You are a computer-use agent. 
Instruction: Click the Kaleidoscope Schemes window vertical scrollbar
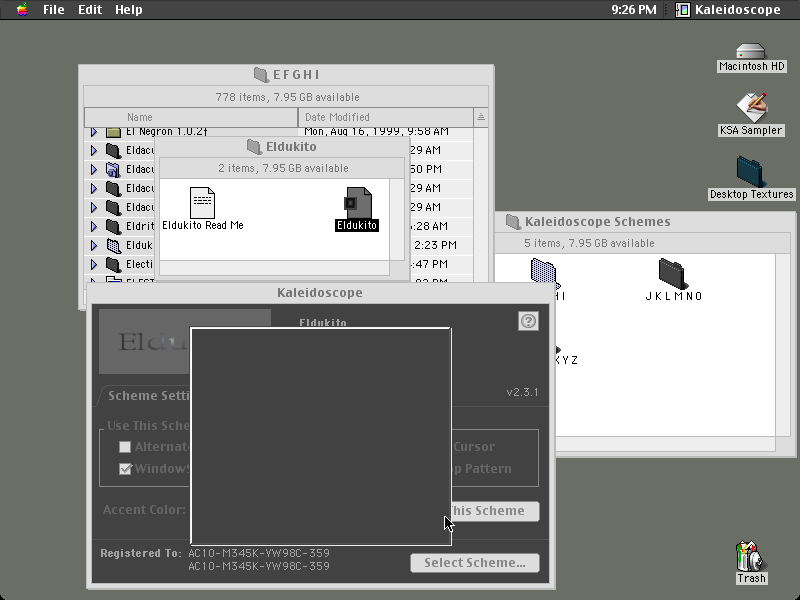pos(783,345)
